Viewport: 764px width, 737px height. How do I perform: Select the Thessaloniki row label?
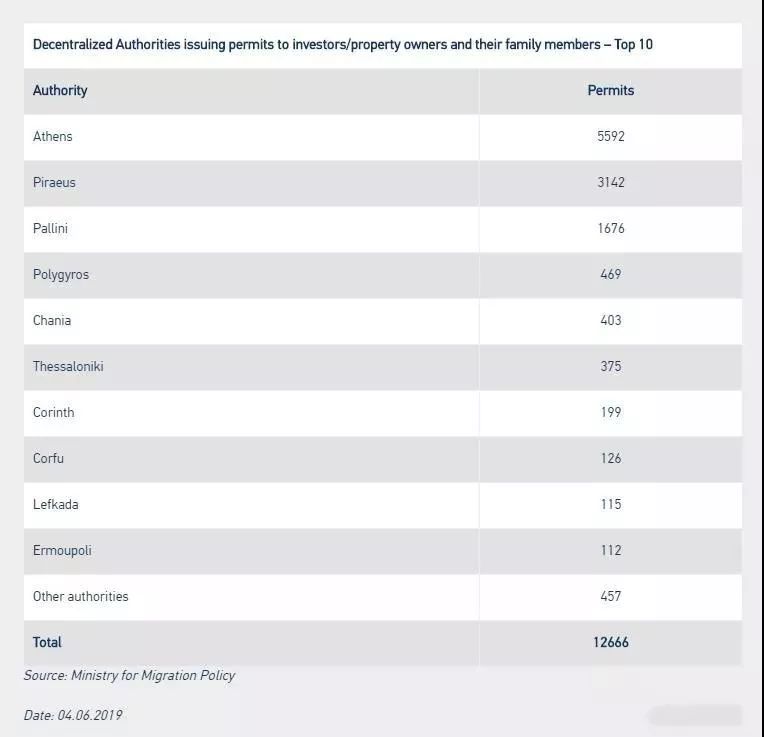pos(68,366)
